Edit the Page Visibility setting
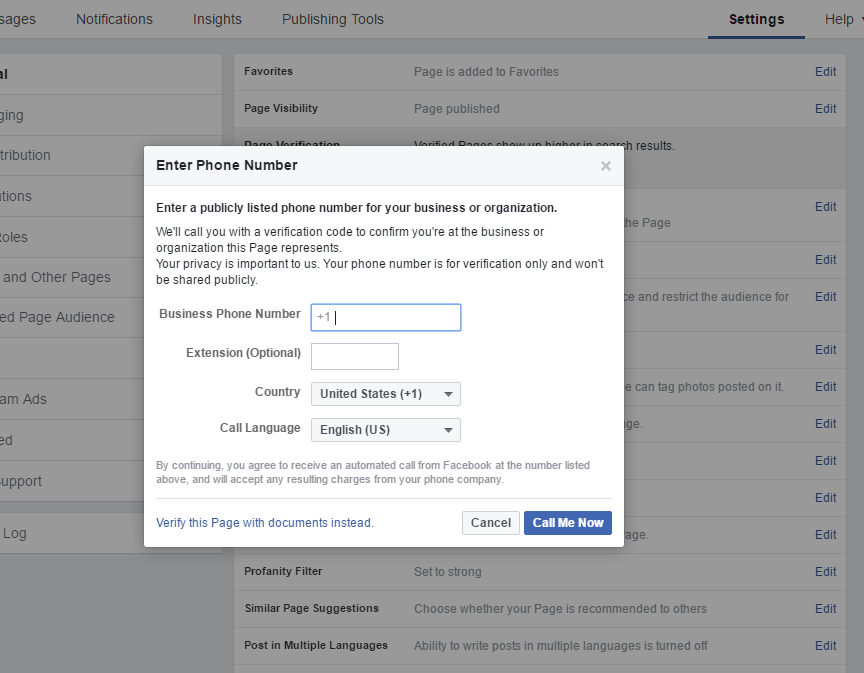The width and height of the screenshot is (864, 673). tap(825, 109)
